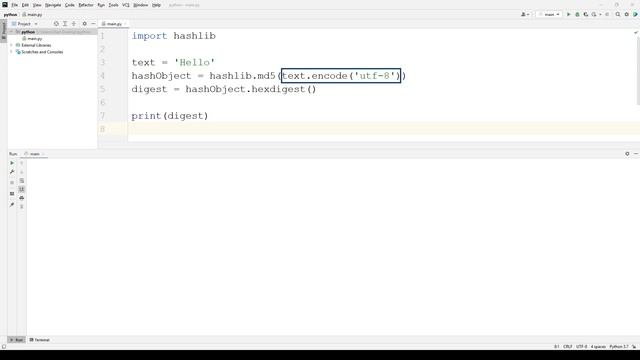This screenshot has height=360, width=640.
Task: Open the Run menu
Action: coord(101,5)
